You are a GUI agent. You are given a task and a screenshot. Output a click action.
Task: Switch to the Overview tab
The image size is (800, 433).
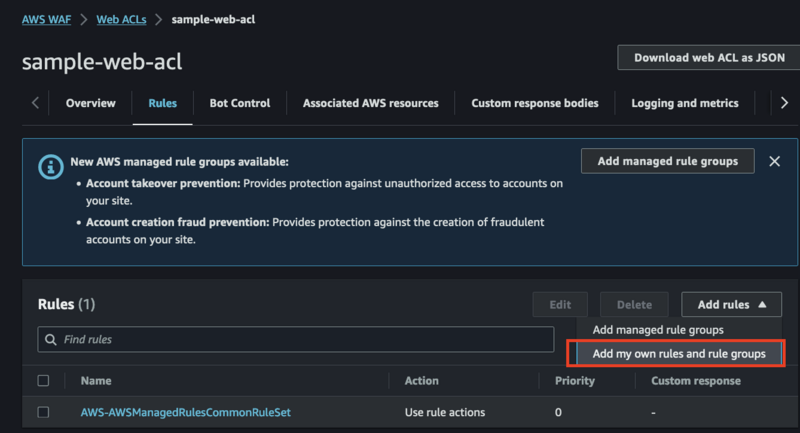[x=90, y=103]
